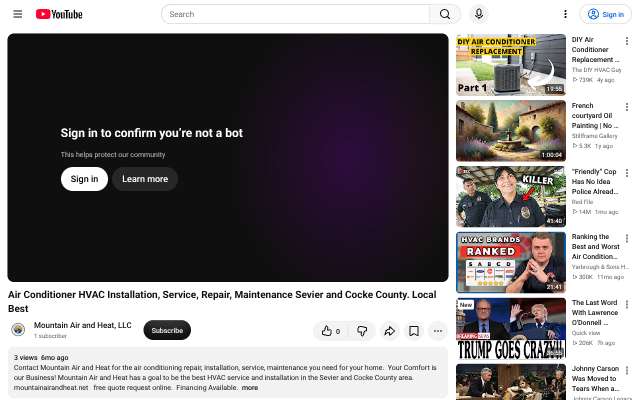Dislike the video with thumbs down
Screen dimensions: 640x400
(362, 331)
